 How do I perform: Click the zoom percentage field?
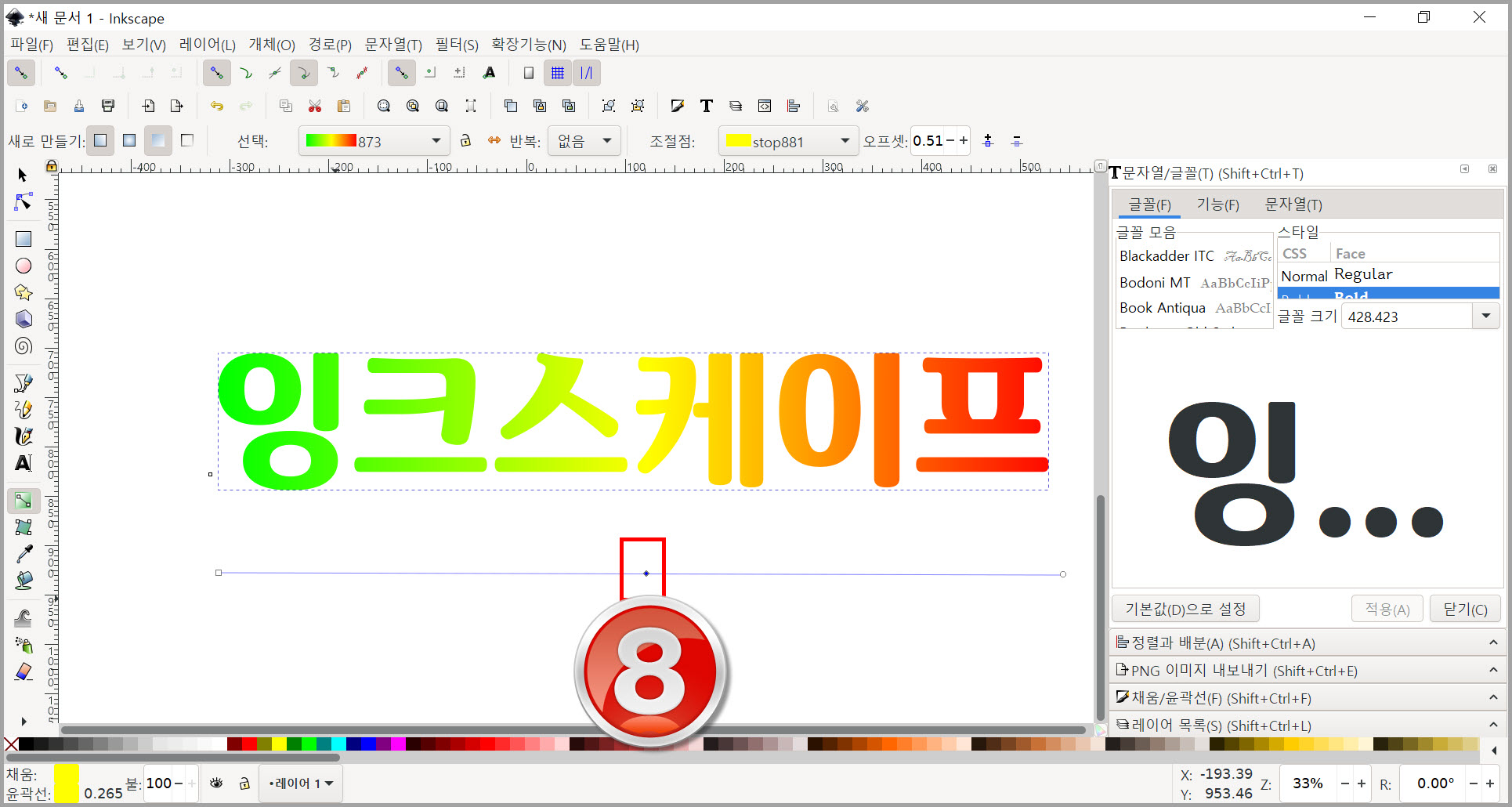tap(1308, 783)
